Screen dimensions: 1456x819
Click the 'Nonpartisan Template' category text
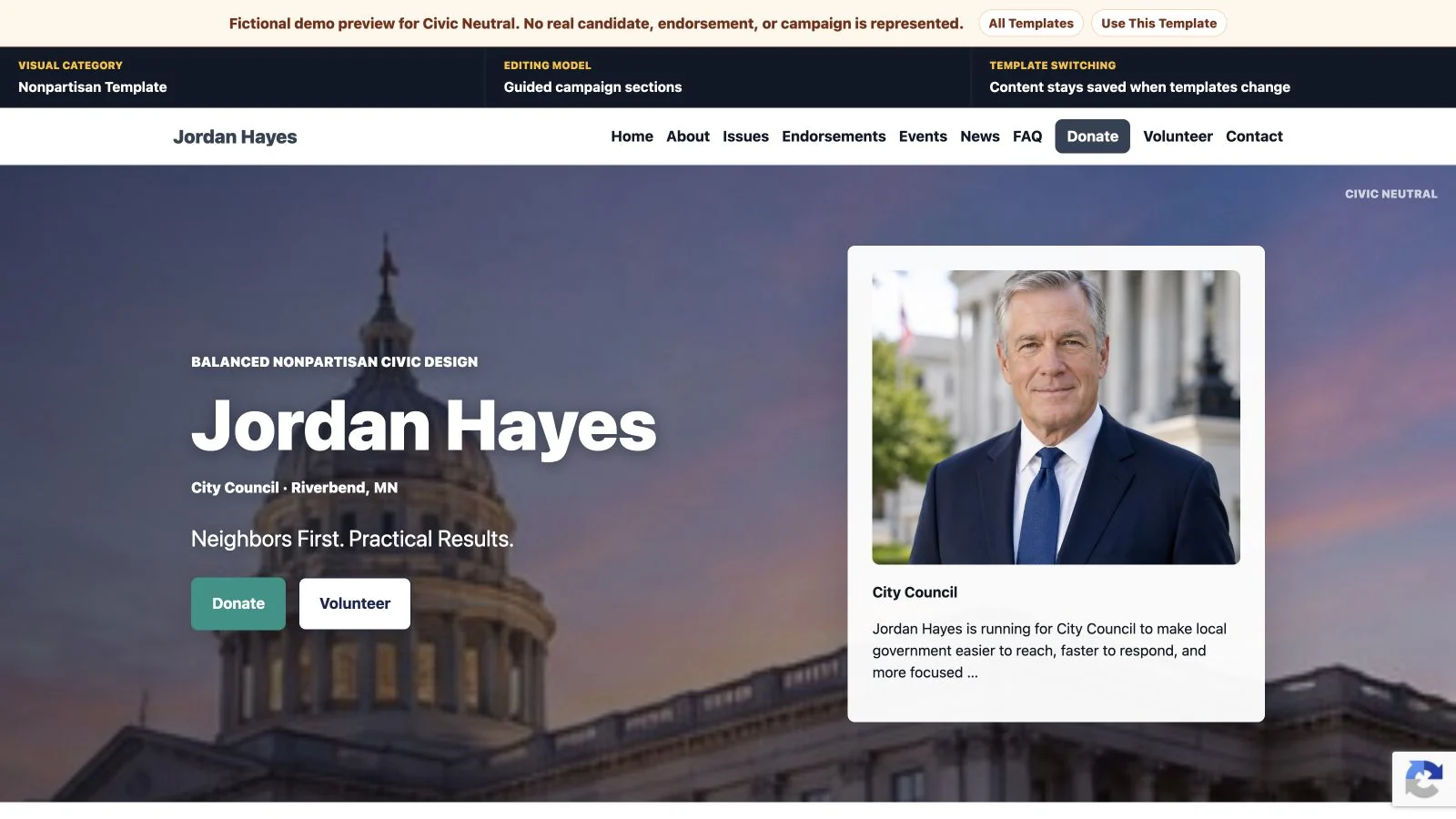coord(93,87)
